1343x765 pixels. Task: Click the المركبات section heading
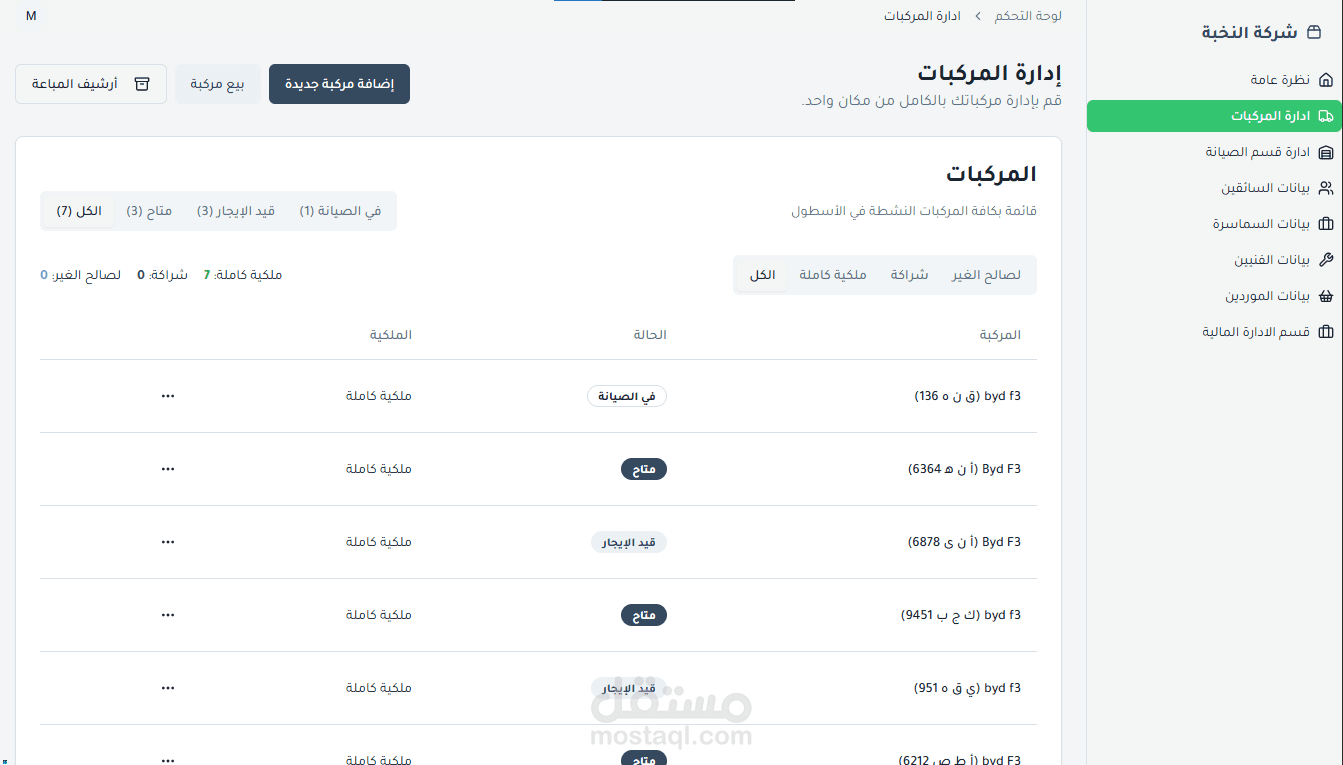(991, 174)
